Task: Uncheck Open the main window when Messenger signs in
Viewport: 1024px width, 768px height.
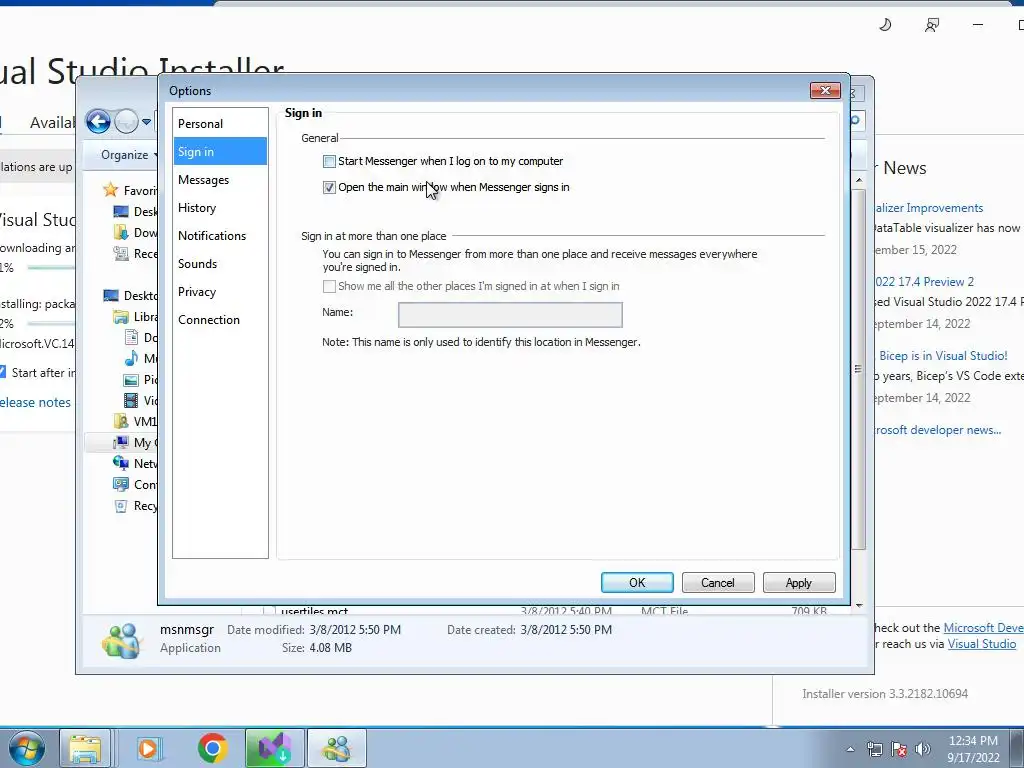Action: point(329,187)
